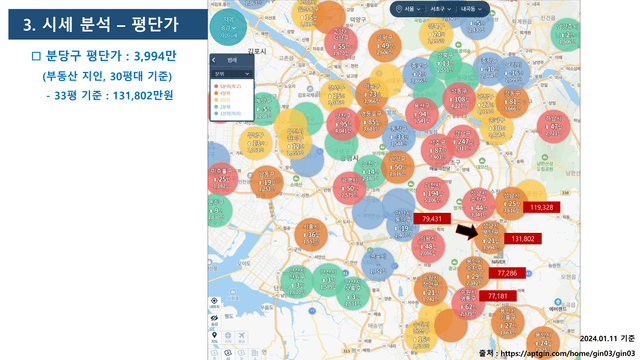Image resolution: width=640 pixels, height=360 pixels.
Task: Click the 대모산 mountain icon
Action: tap(482, 161)
